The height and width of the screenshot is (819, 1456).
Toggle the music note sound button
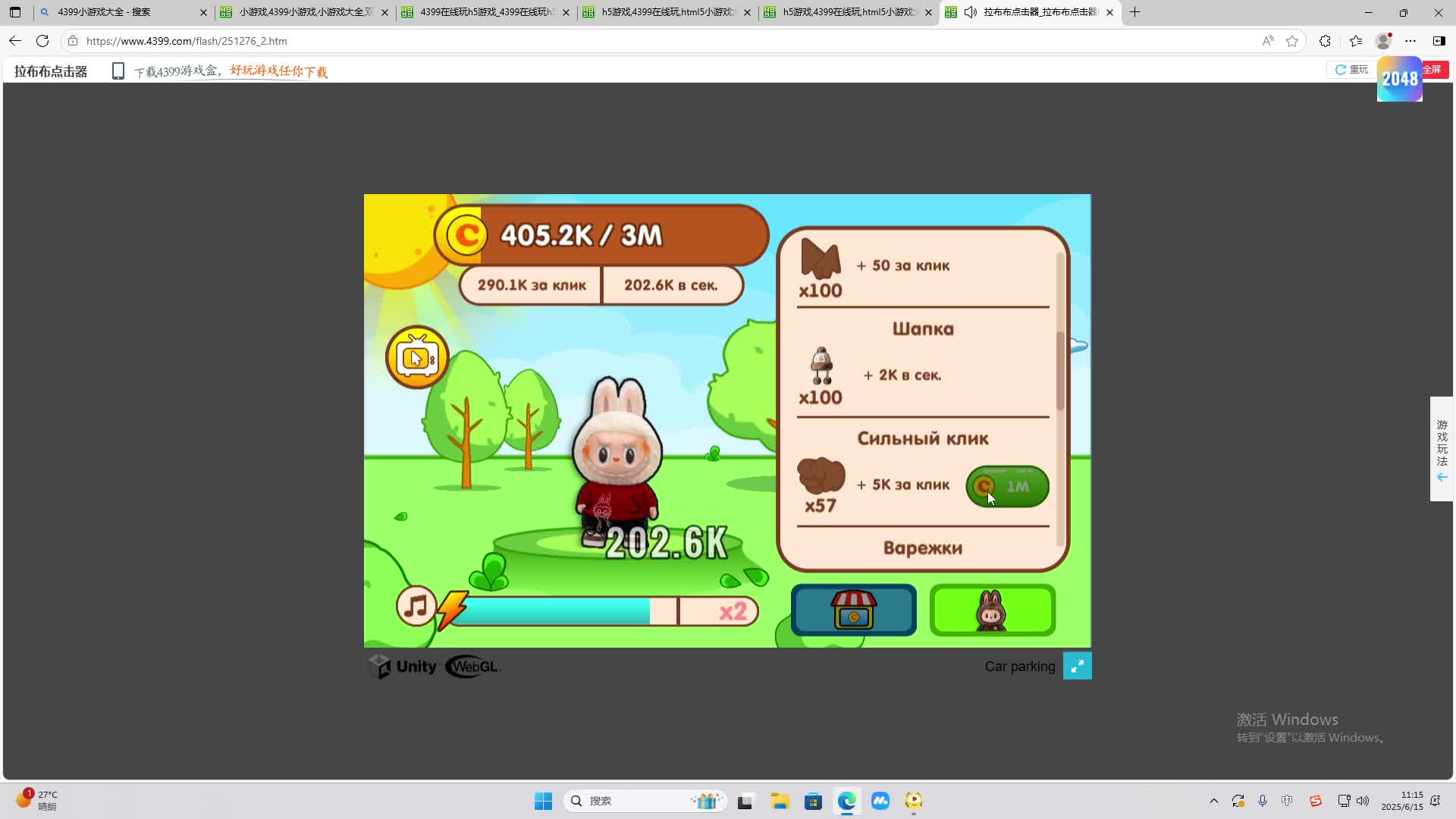pyautogui.click(x=416, y=607)
